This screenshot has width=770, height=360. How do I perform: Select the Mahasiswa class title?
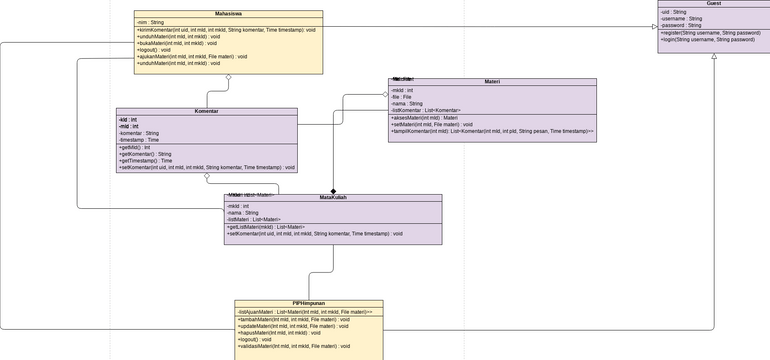click(x=228, y=14)
